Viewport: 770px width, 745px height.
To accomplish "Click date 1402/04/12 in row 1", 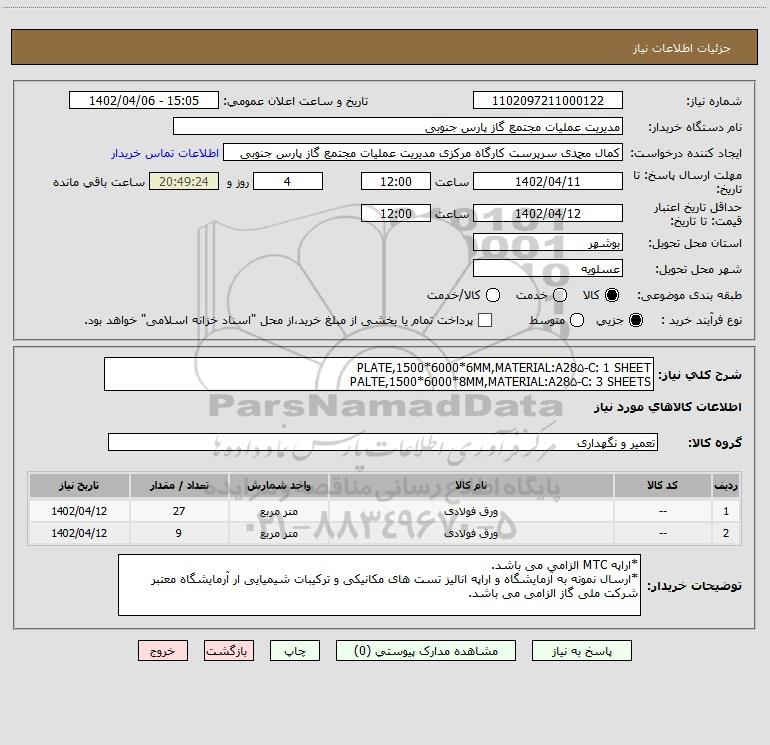I will point(79,511).
